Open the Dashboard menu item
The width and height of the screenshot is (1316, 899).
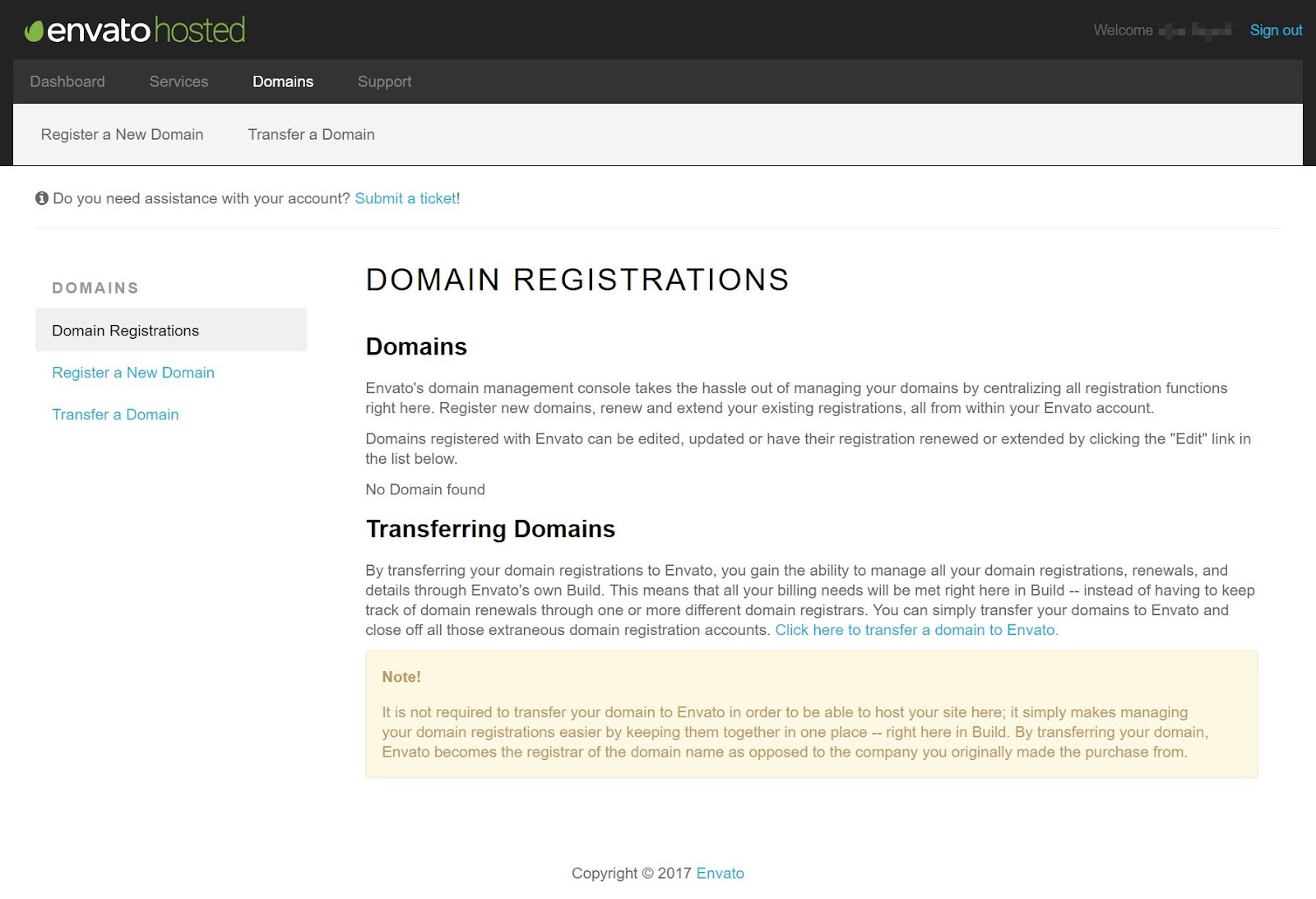coord(67,81)
